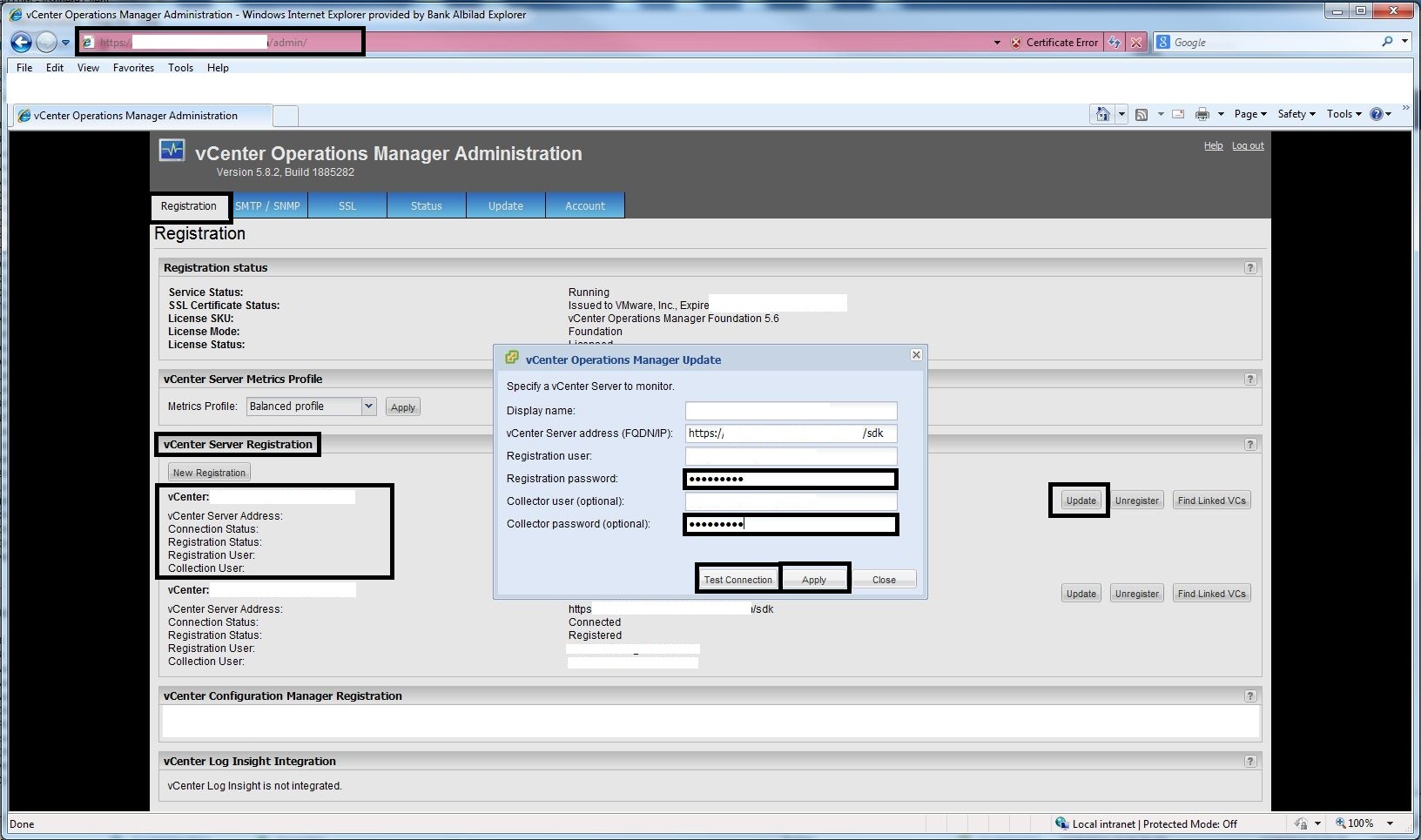Click the RSS feeds icon
Viewport: 1421px width, 840px height.
click(x=1142, y=114)
